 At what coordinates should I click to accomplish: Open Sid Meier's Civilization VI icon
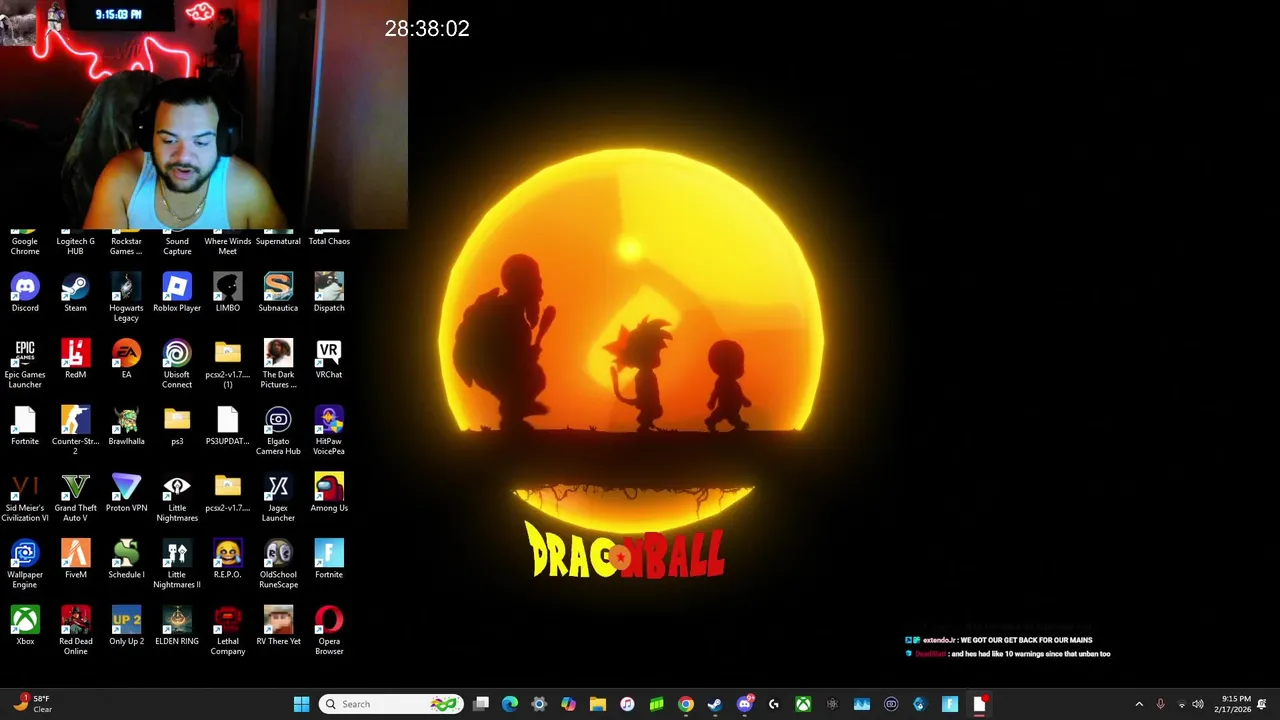pos(25,499)
